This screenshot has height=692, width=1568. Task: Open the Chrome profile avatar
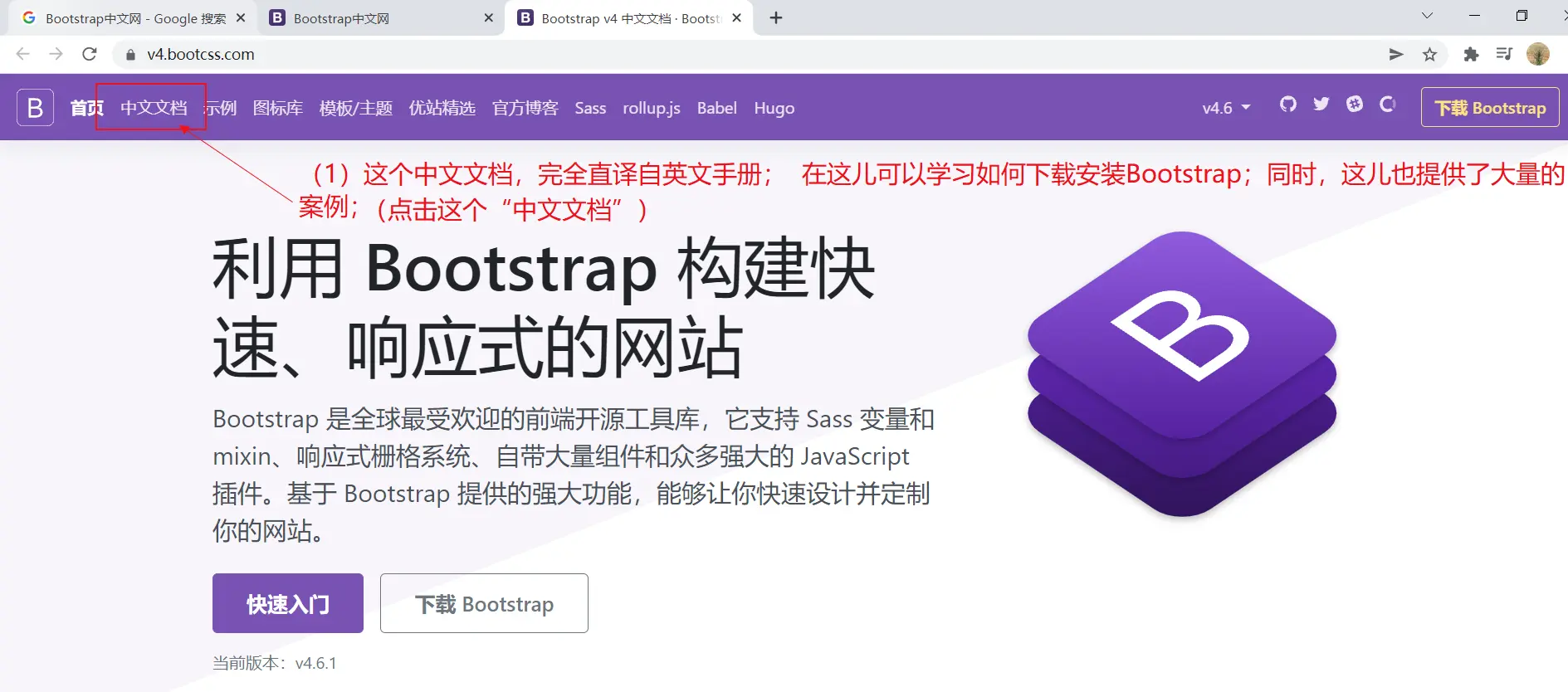click(x=1538, y=54)
